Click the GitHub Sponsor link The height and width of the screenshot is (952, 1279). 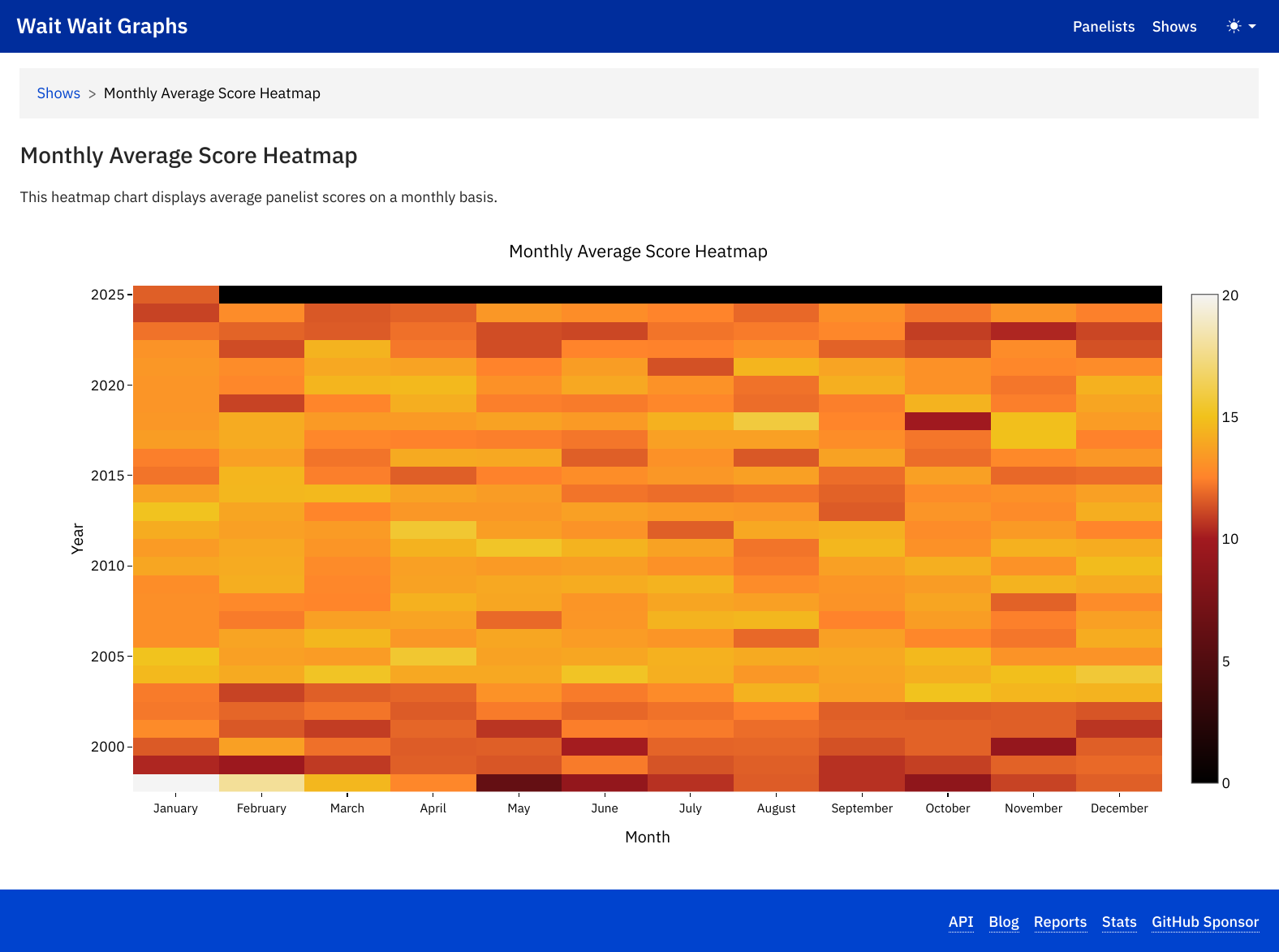click(x=1204, y=922)
